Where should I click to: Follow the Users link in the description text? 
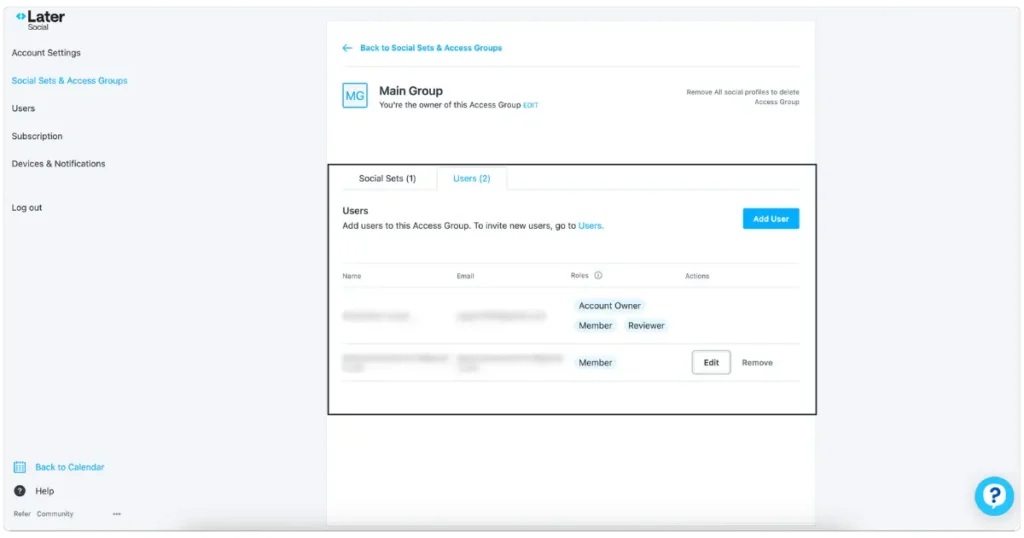(x=590, y=226)
